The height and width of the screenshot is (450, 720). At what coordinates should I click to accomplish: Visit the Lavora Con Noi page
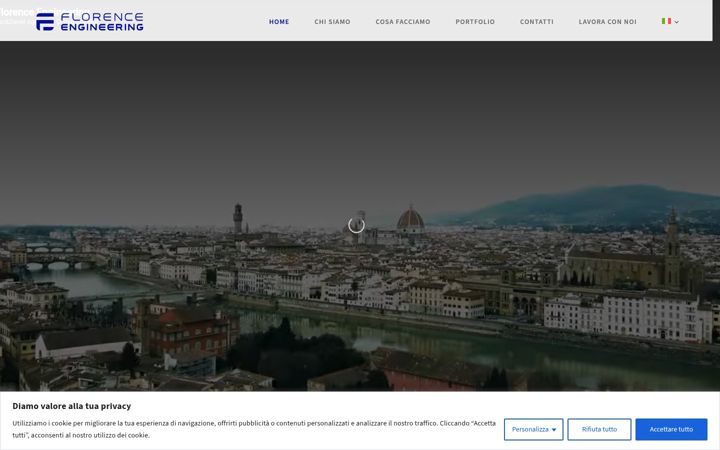pyautogui.click(x=607, y=22)
